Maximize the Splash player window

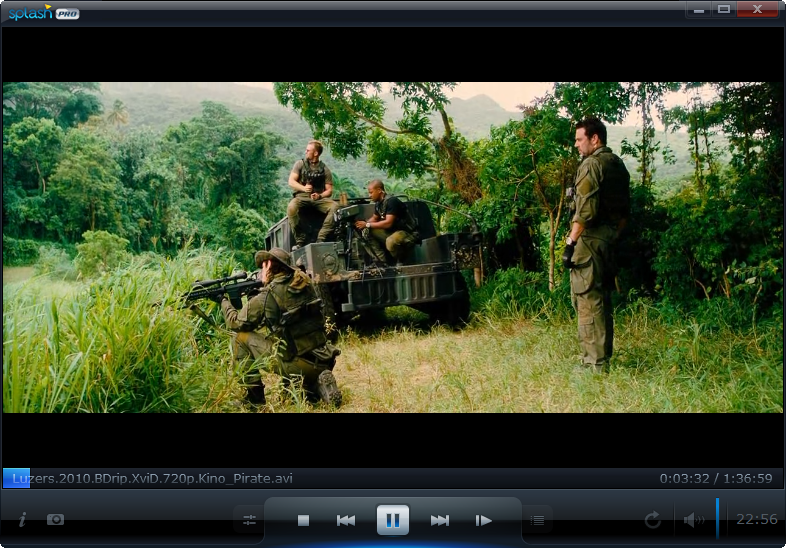click(x=723, y=9)
